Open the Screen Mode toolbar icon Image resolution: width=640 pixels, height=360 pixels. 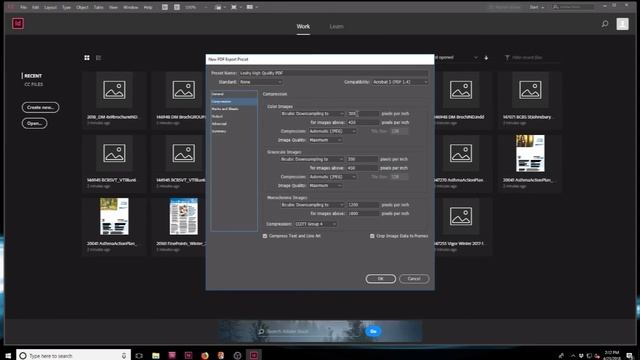tap(235, 7)
